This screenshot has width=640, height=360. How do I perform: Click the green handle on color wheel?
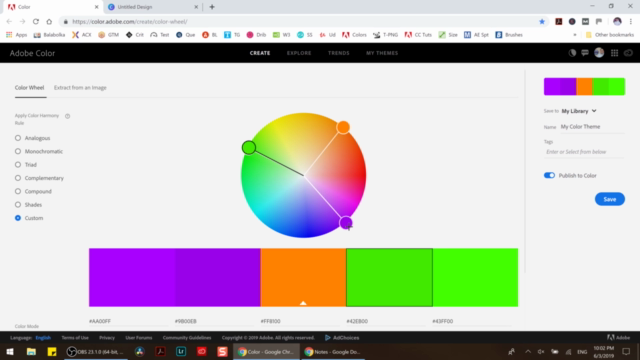tap(249, 147)
